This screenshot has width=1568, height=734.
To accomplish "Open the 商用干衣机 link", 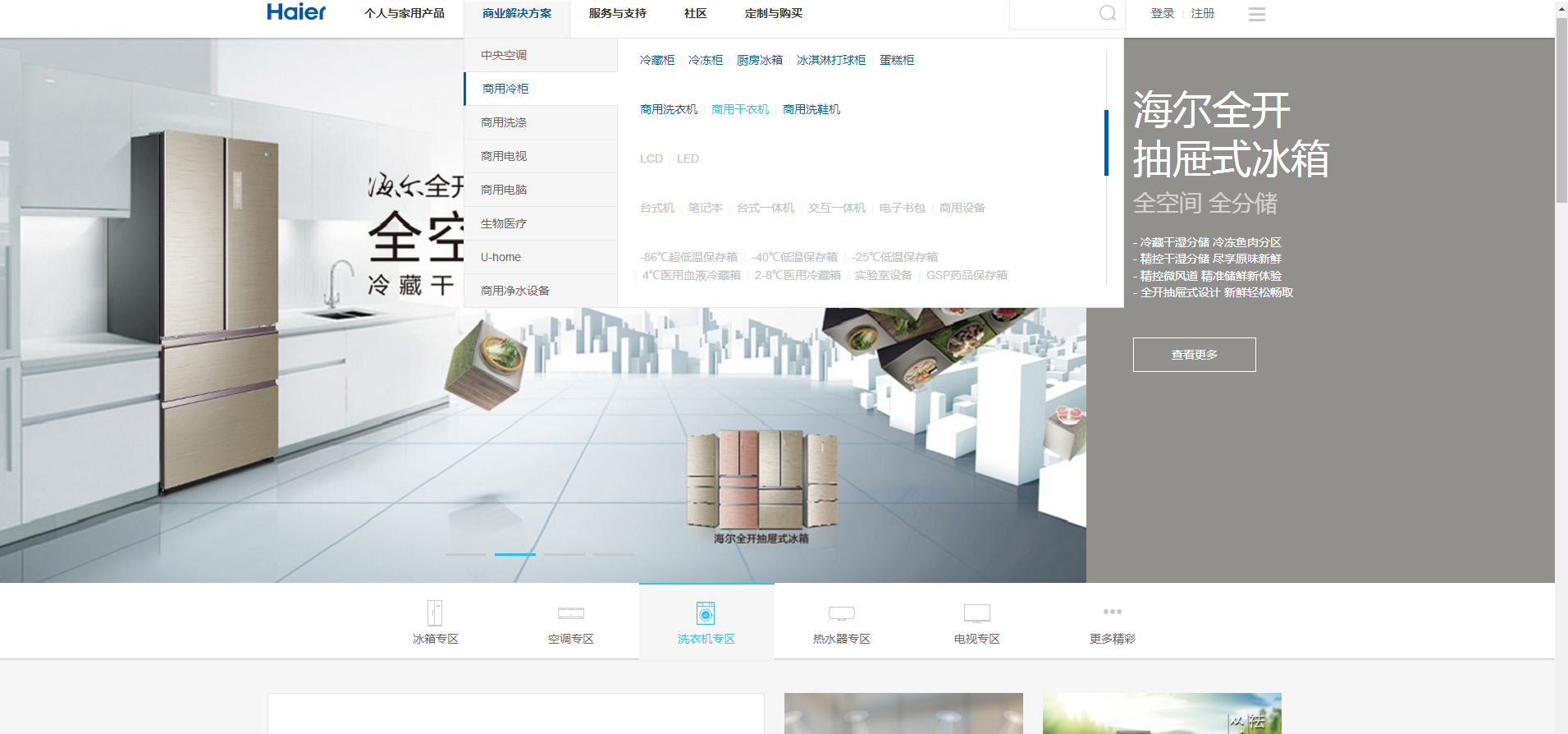I will coord(740,109).
